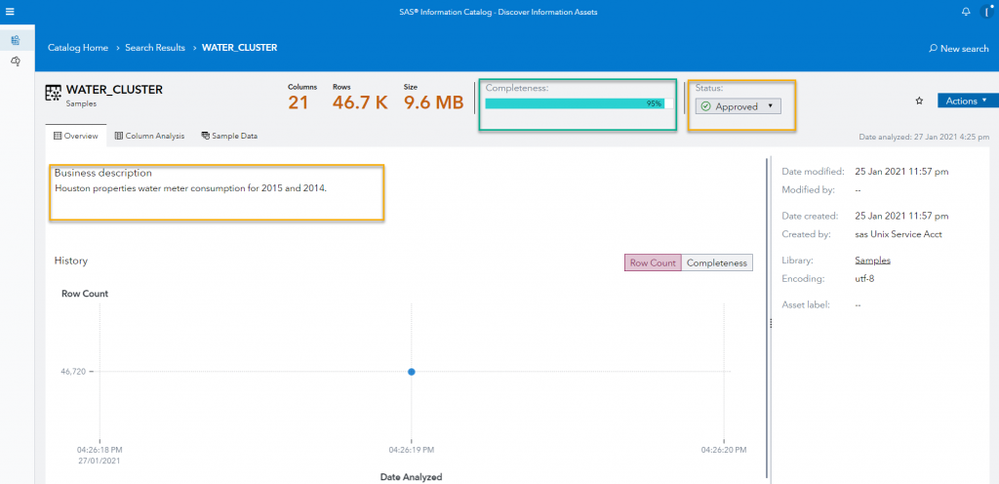Select the Overview tab
Viewport: 999px width, 484px height.
(76, 136)
